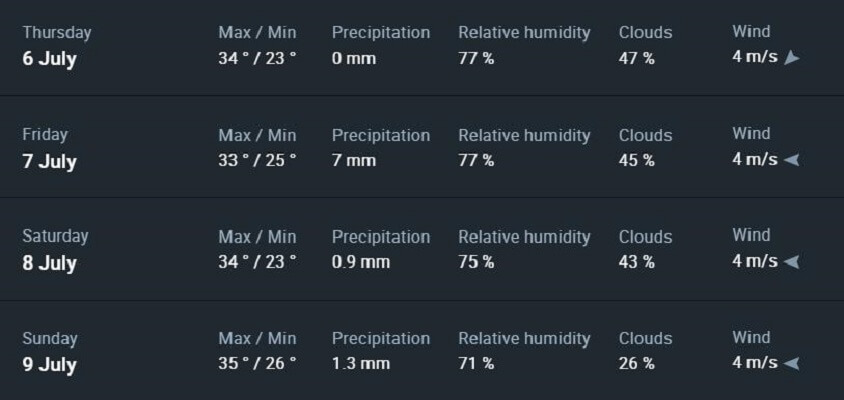Click the 35° / 26° temperature on Sunday
Screen dimensions: 844x400
pos(257,364)
